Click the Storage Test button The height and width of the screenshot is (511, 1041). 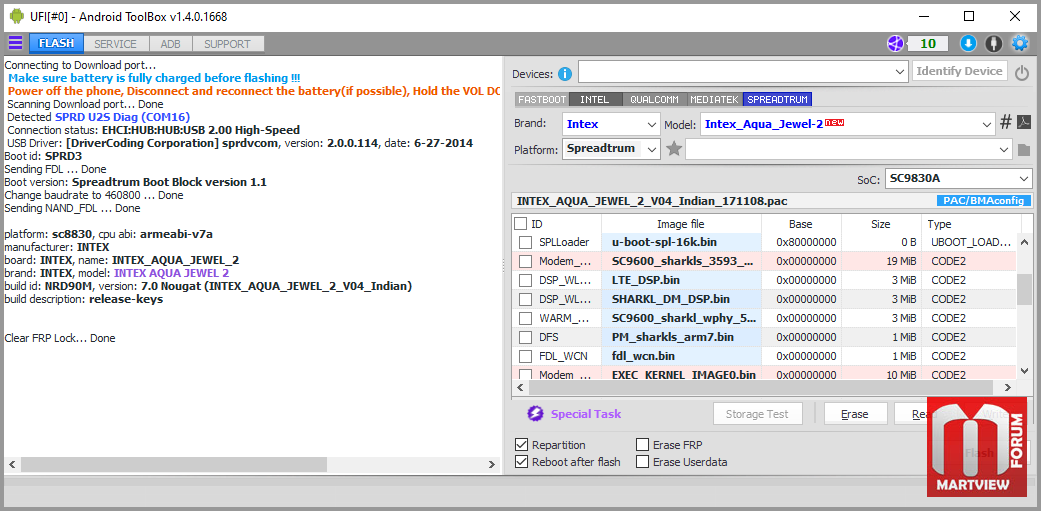[758, 414]
